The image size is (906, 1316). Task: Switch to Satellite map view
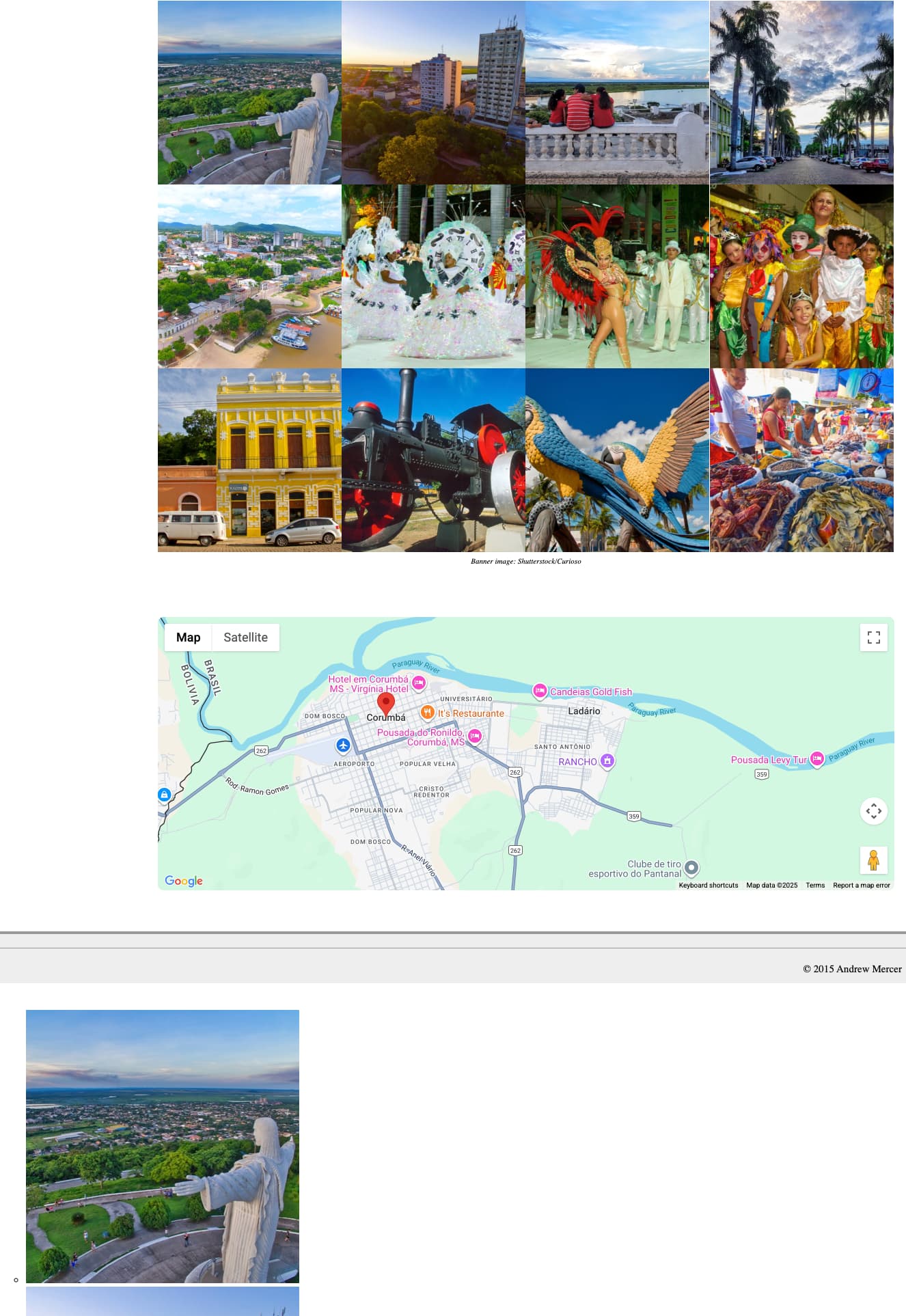click(x=245, y=638)
